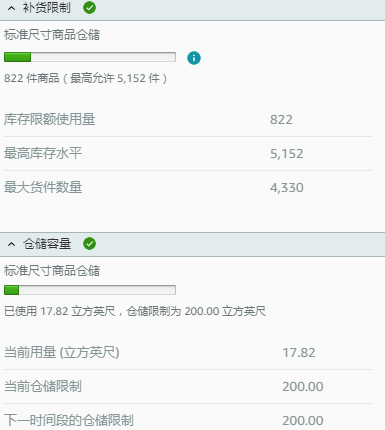Click the green checkmark beside 仓储容量

coord(89,244)
